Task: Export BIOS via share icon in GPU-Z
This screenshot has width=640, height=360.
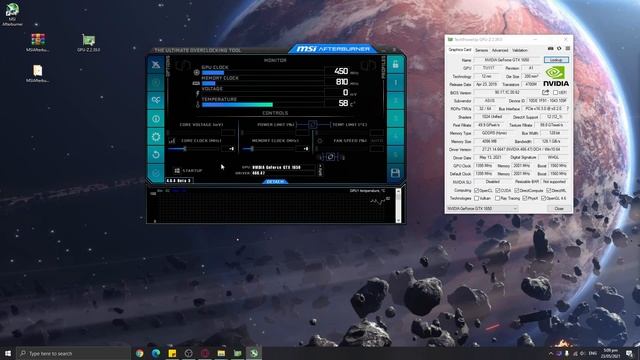Action: pos(546,93)
